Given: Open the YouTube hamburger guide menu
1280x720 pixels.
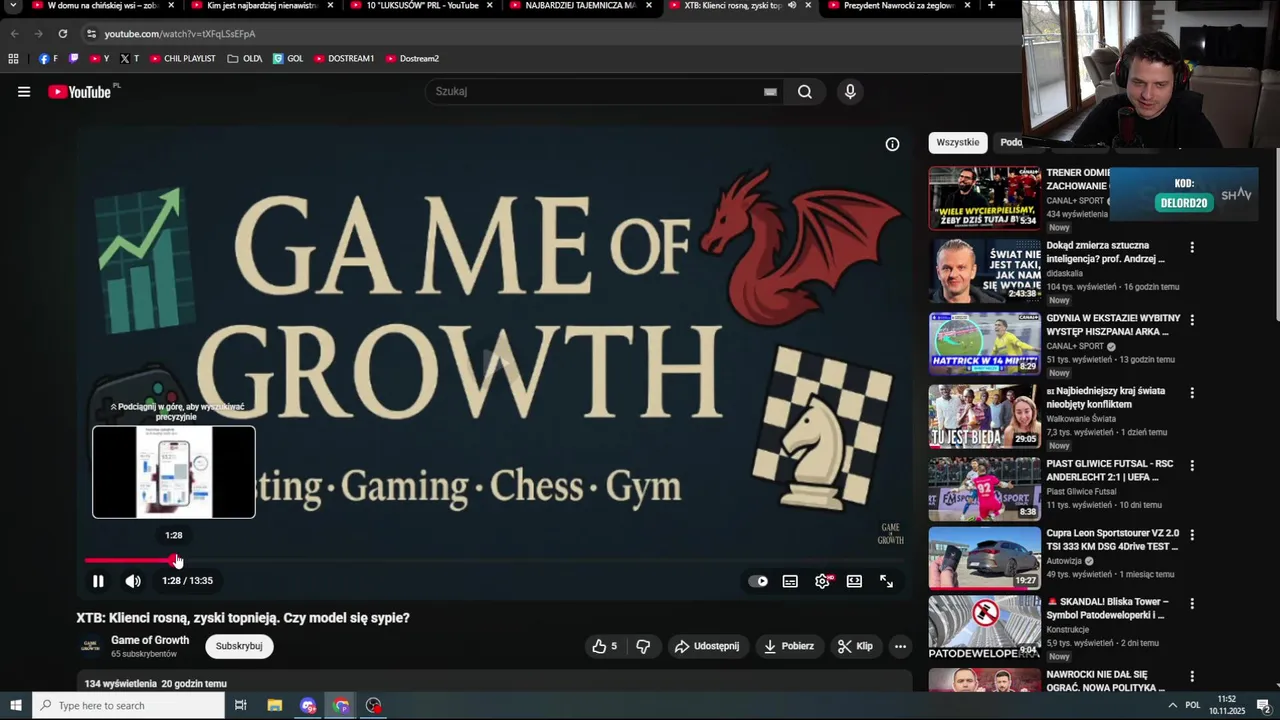Looking at the screenshot, I should (24, 92).
